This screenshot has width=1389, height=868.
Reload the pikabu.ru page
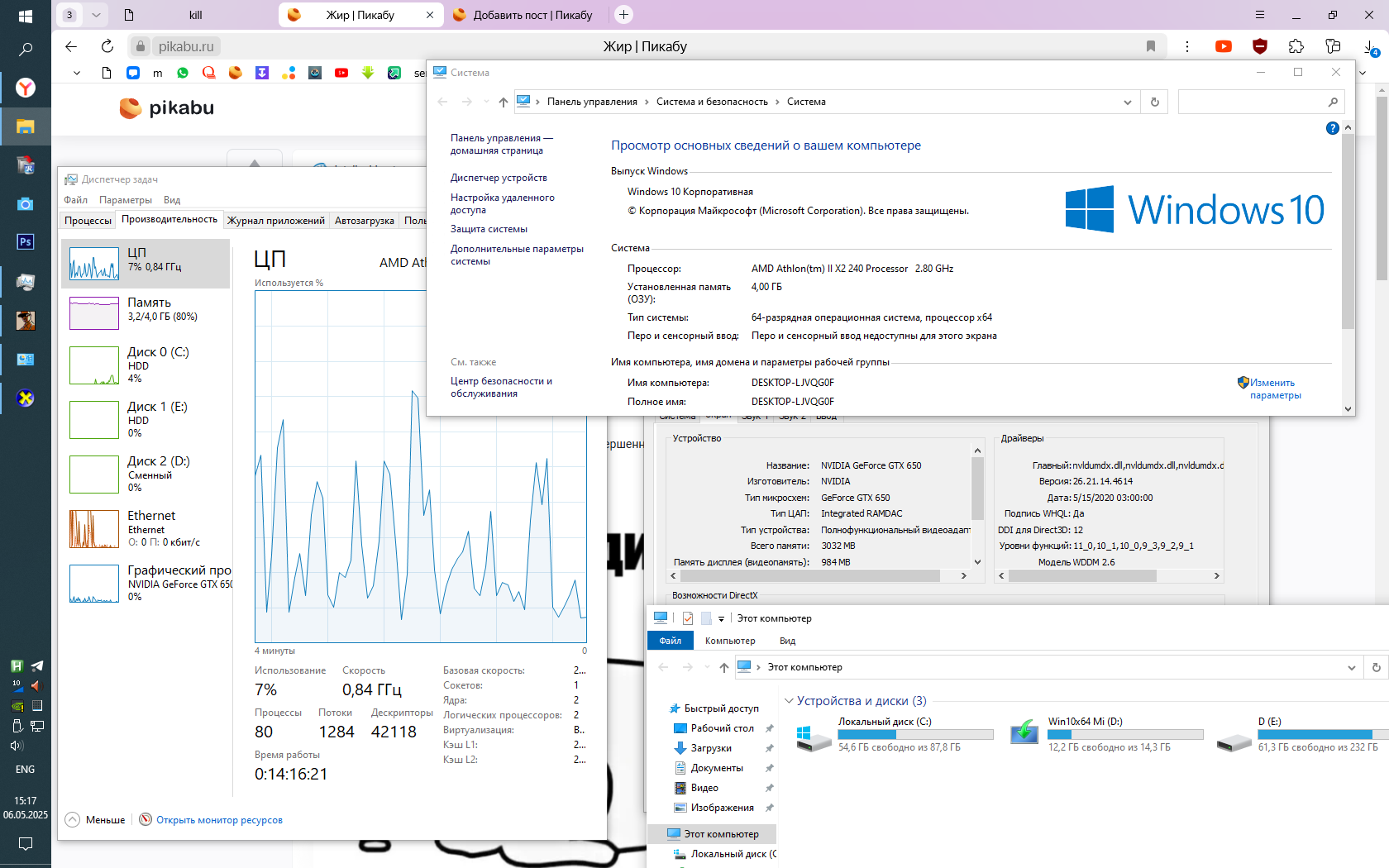coord(107,46)
